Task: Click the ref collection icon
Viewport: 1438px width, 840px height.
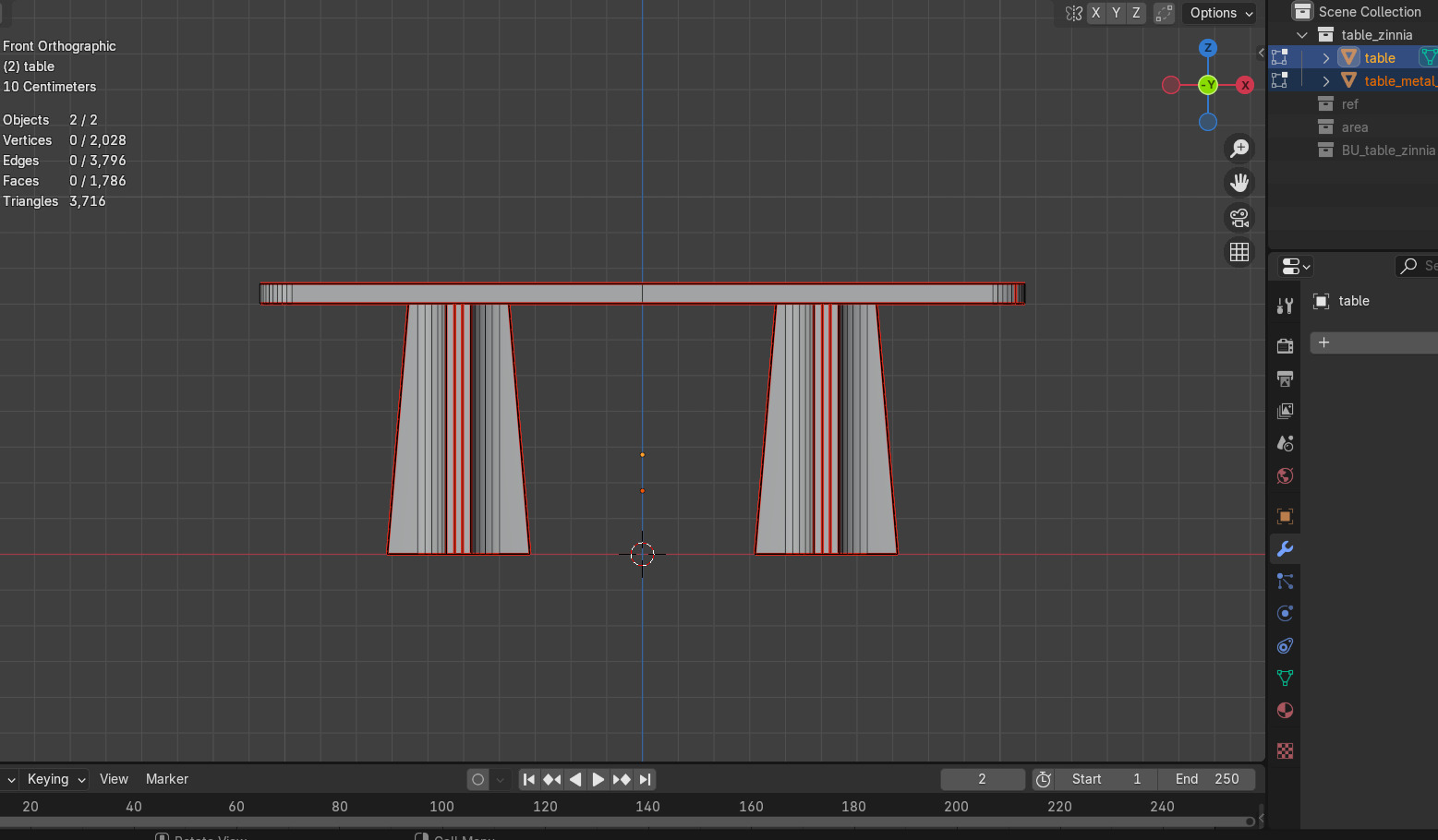Action: click(1325, 103)
